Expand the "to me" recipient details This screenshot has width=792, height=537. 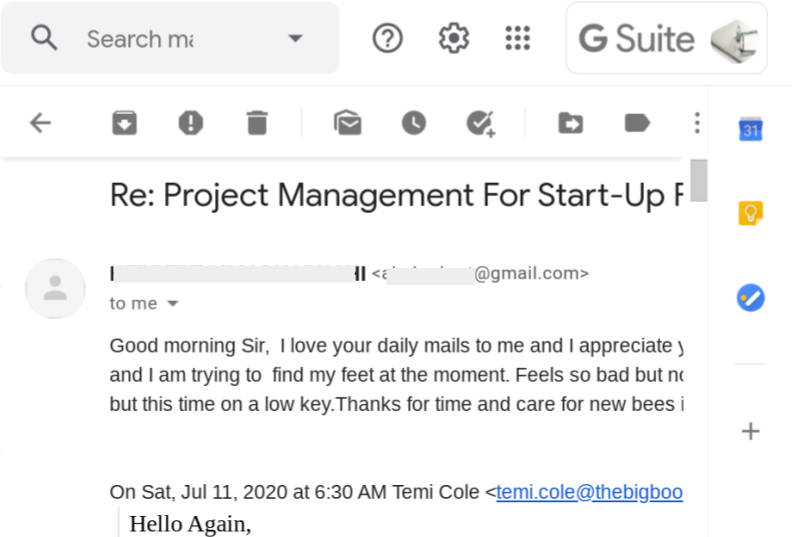(x=173, y=303)
